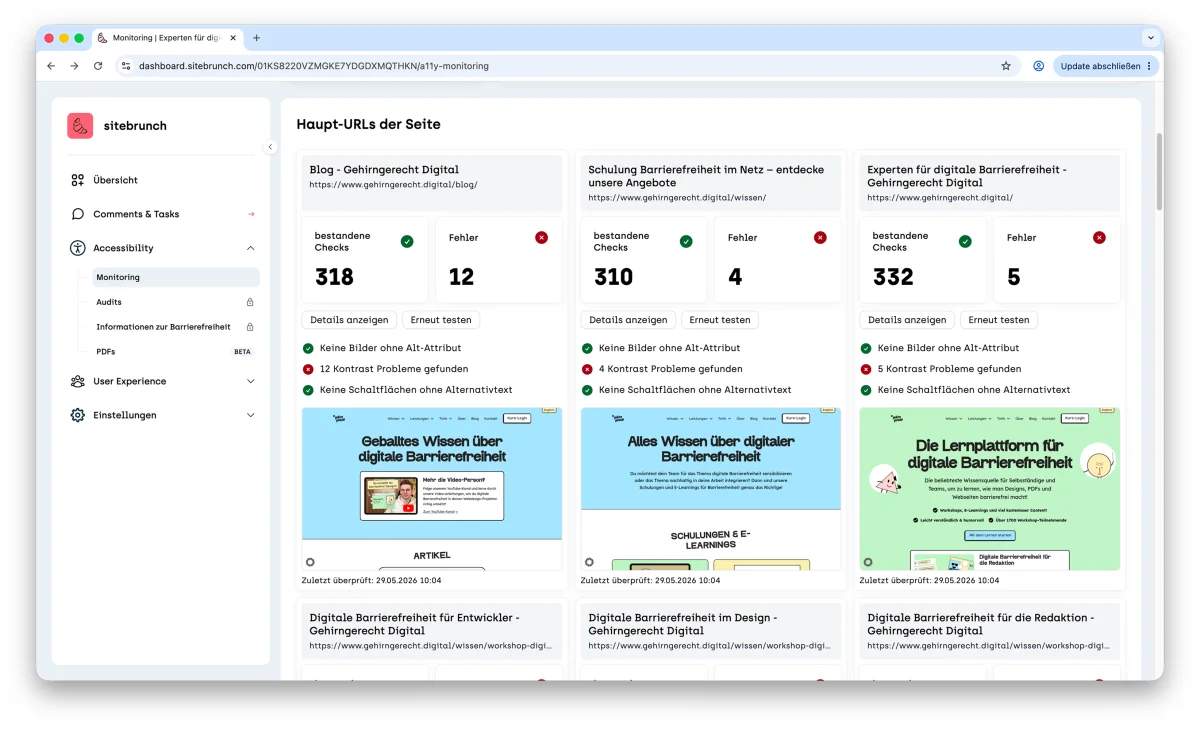Viewport: 1200px width, 729px height.
Task: Click the '12 Kontrast Probleme gefunden' row
Action: coord(385,369)
